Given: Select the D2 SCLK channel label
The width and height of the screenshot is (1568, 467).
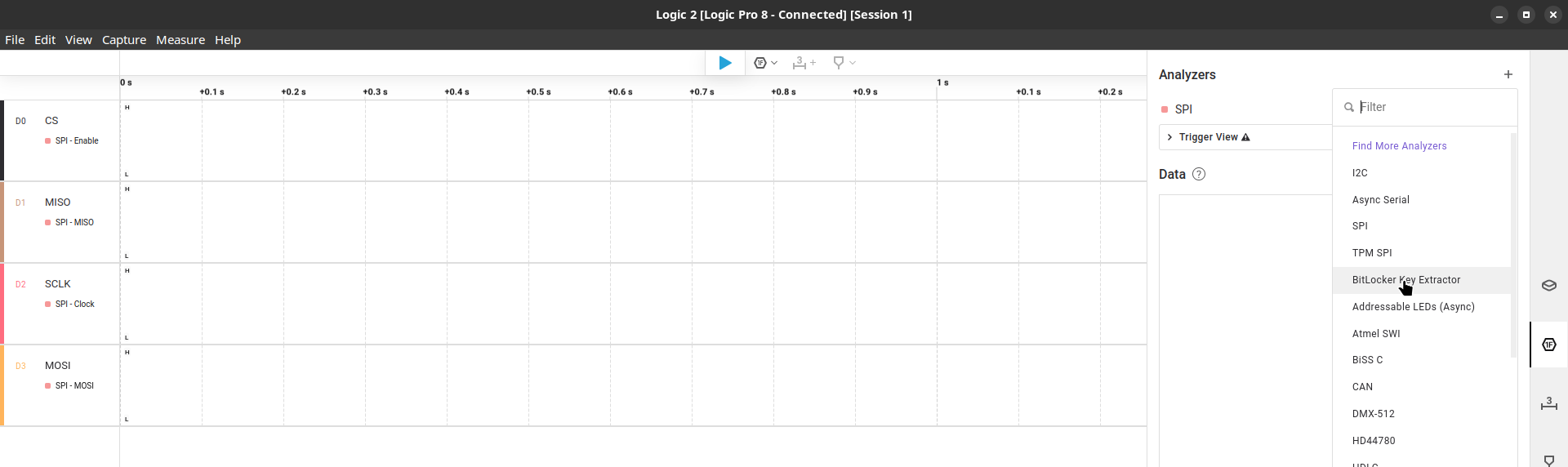Looking at the screenshot, I should pyautogui.click(x=57, y=284).
